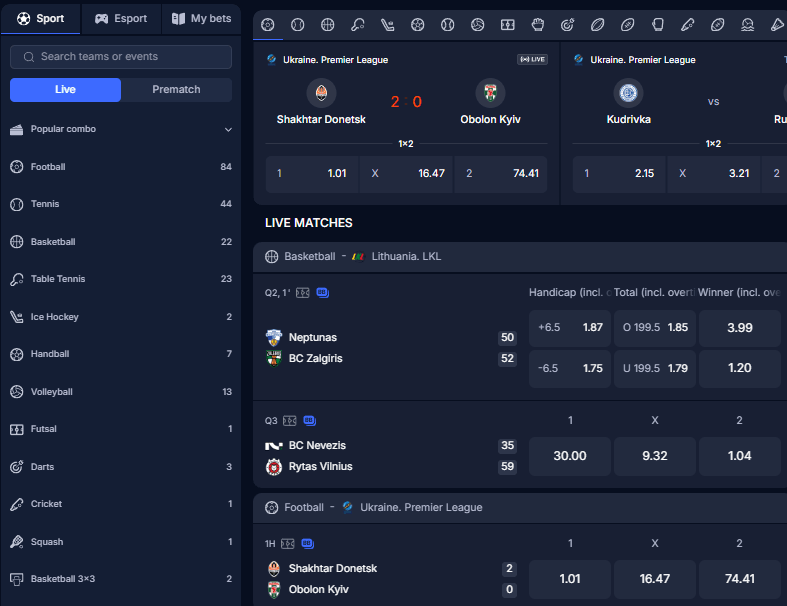Image resolution: width=787 pixels, height=606 pixels.
Task: Pick BC Zalgiris -6.5 handicap at 1.75
Action: [x=570, y=369]
